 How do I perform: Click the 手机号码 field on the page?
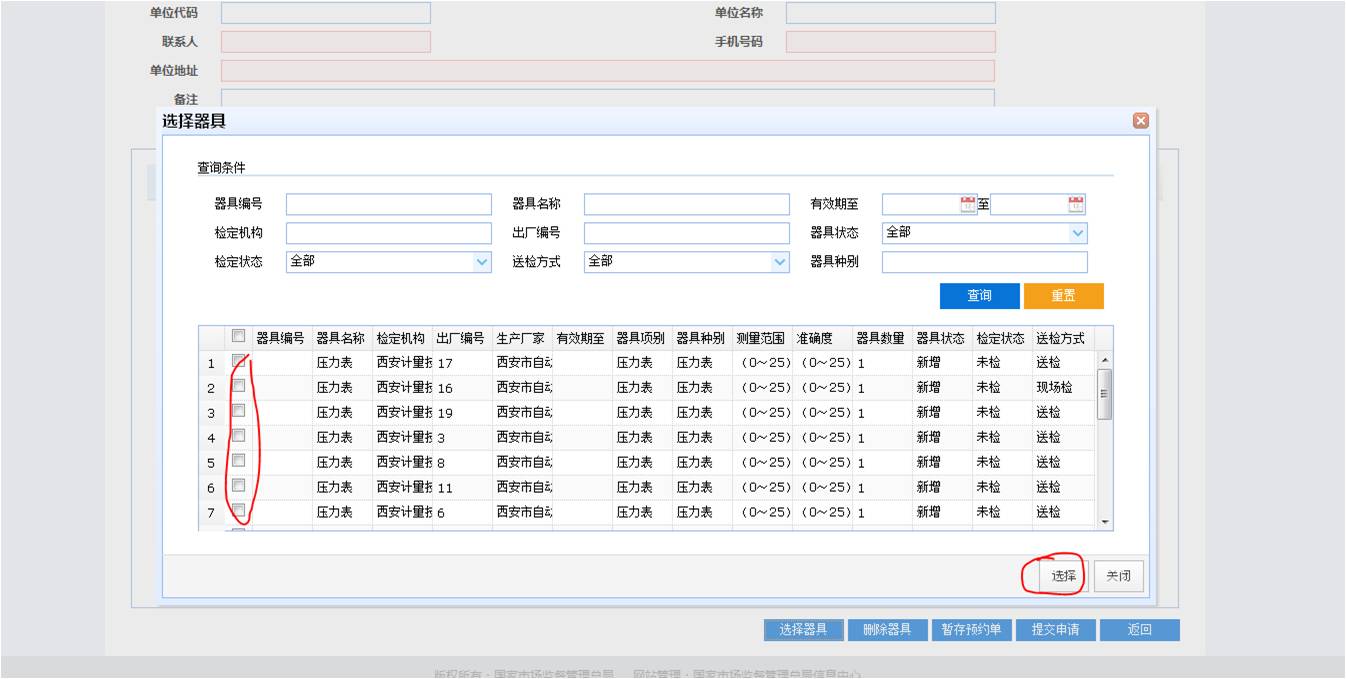point(891,42)
